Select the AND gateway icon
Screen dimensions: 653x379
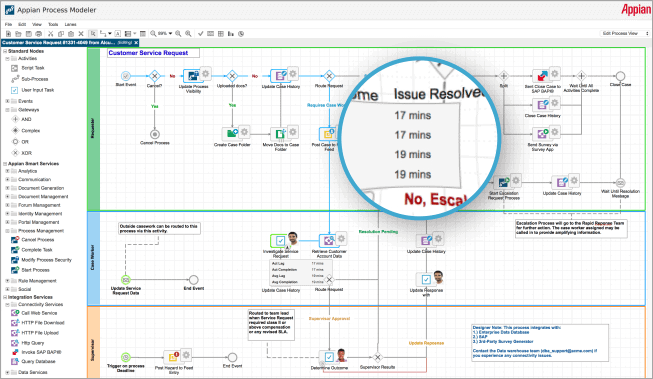(15, 119)
